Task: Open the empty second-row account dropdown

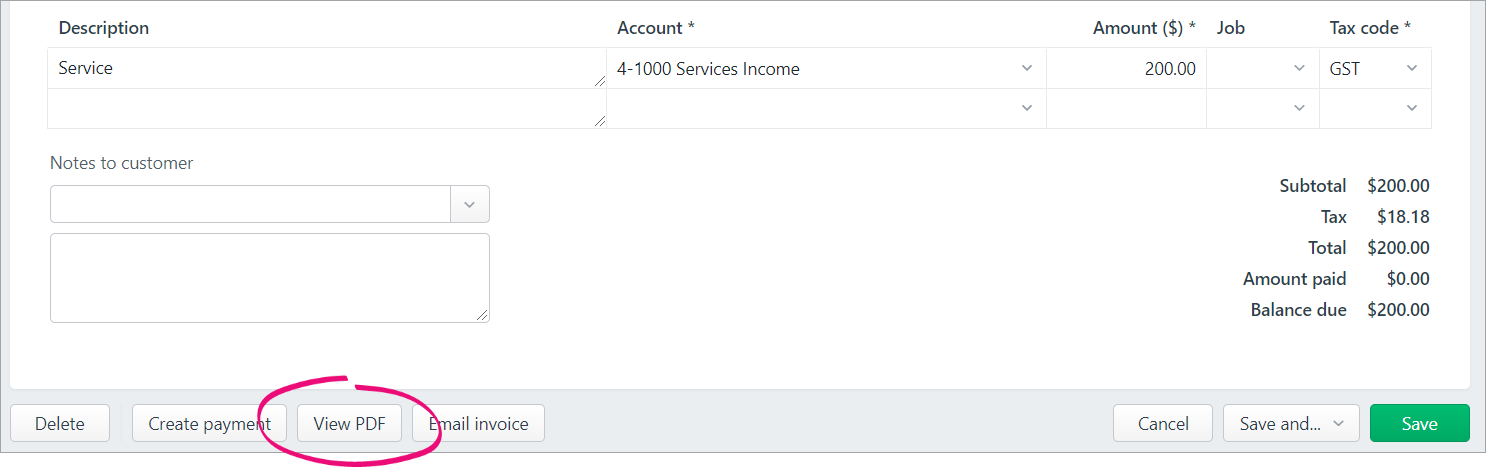Action: point(825,108)
